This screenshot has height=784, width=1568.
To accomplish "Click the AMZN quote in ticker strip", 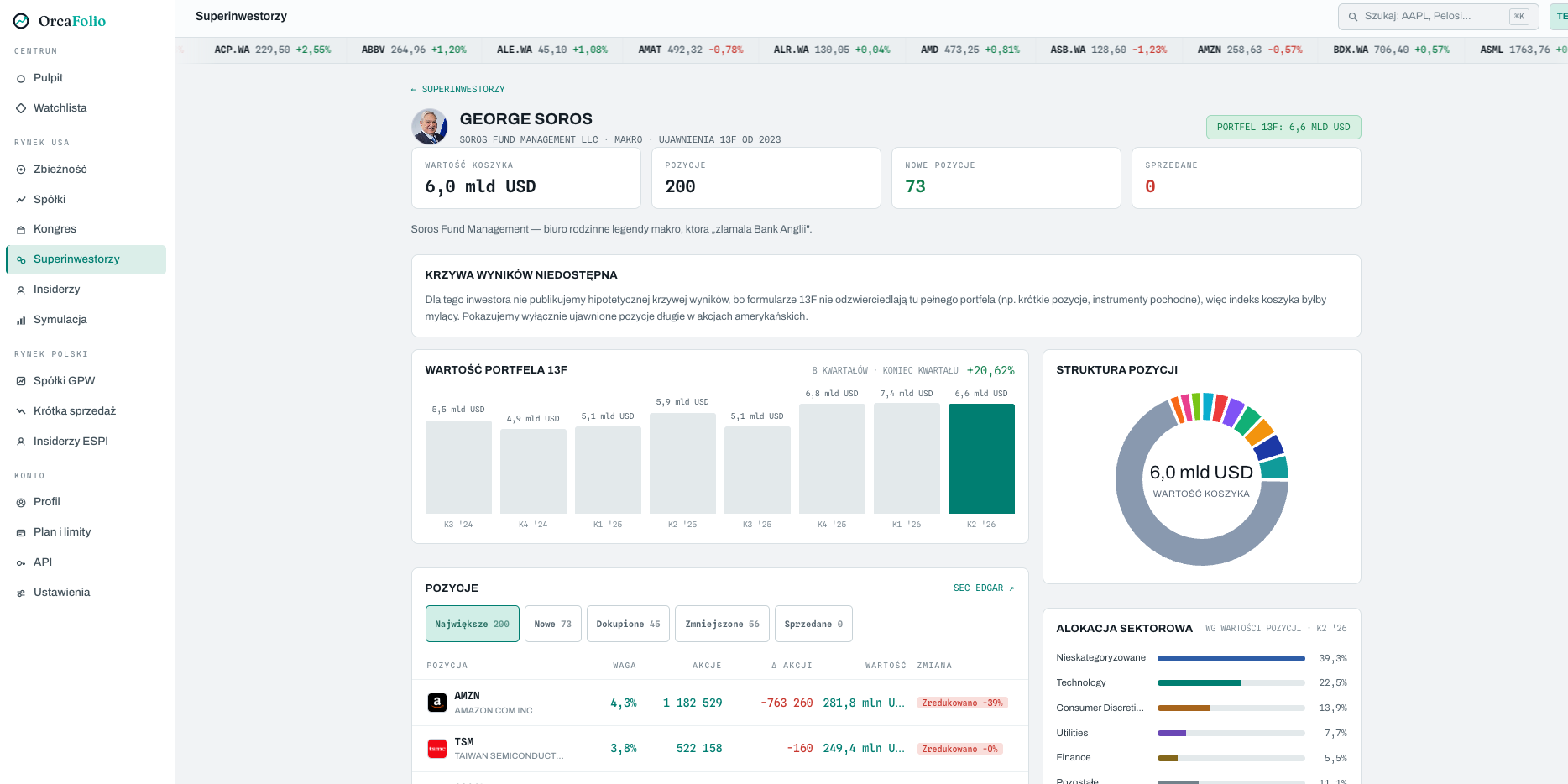I will pyautogui.click(x=1250, y=50).
